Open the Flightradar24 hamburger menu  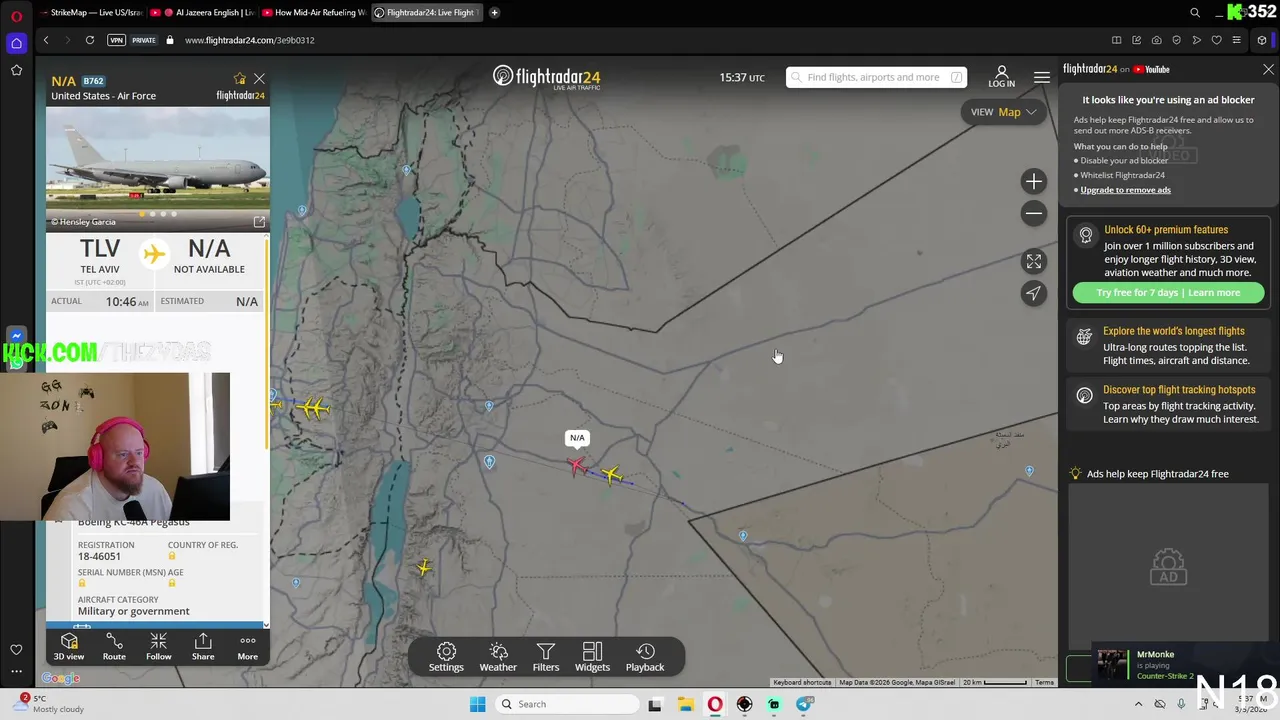tap(1042, 77)
